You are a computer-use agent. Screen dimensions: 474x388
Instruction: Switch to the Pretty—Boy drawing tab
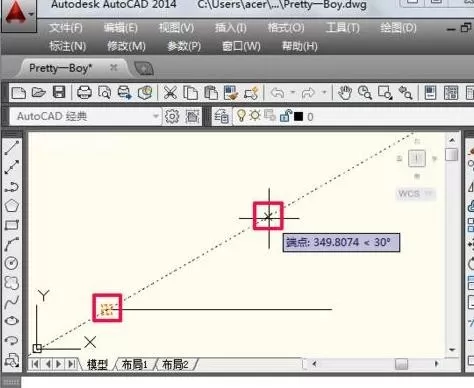(x=61, y=68)
